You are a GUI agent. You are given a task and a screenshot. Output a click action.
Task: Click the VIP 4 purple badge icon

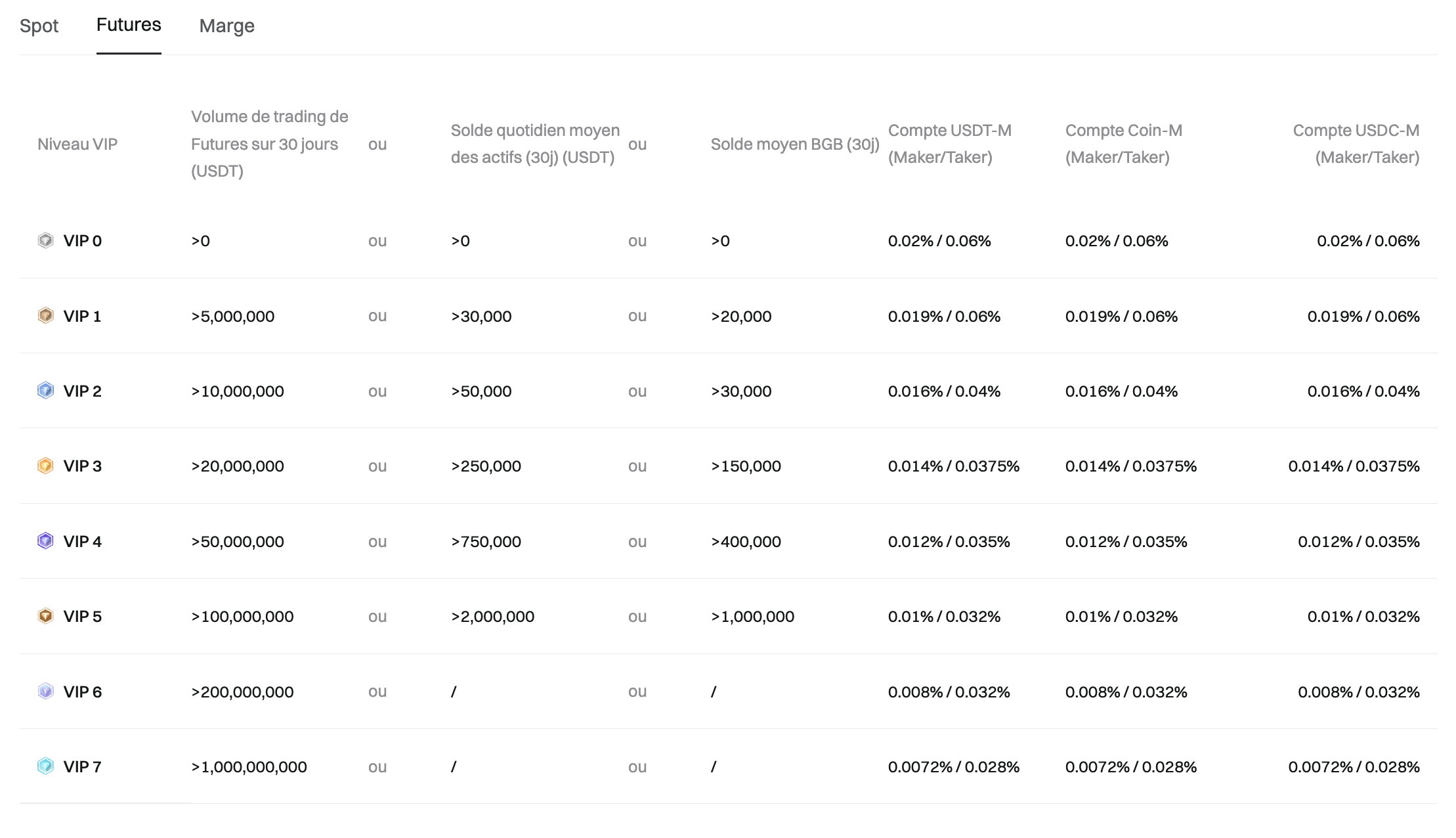pos(45,541)
